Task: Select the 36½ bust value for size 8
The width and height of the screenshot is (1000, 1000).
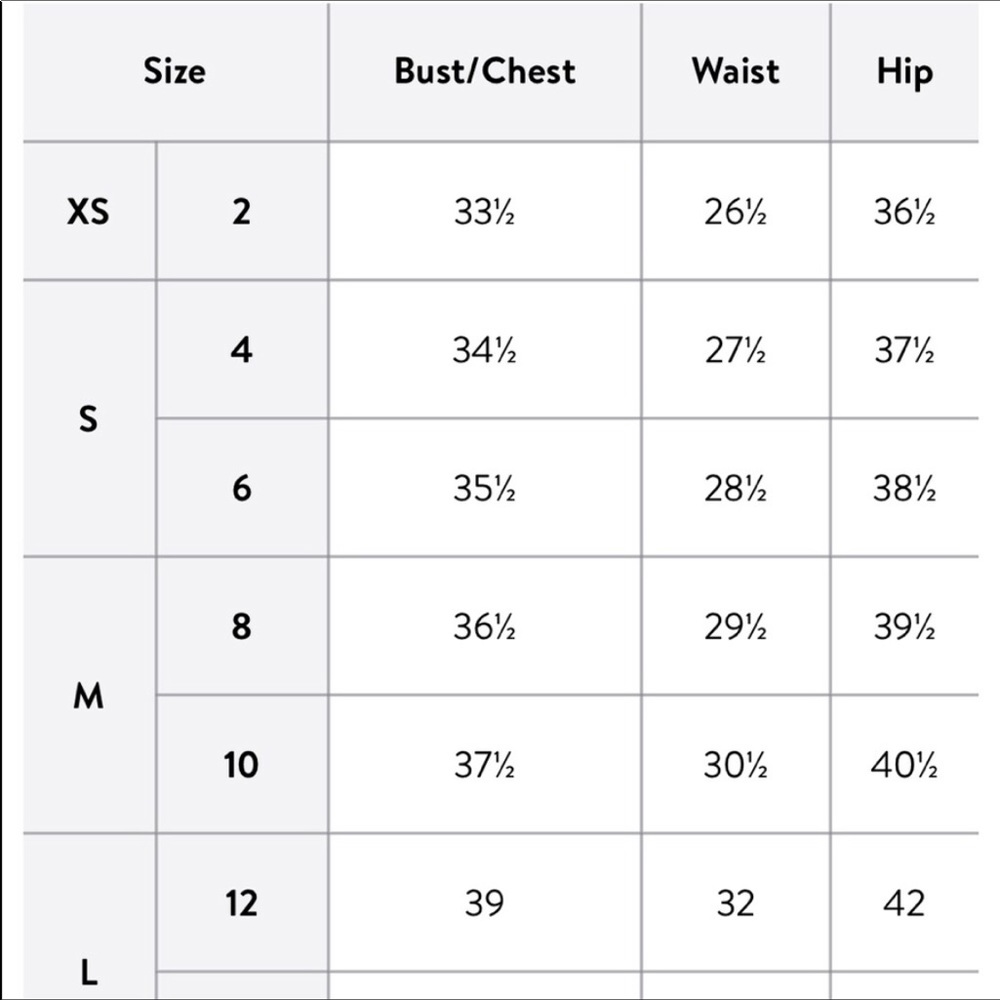Action: coord(484,627)
